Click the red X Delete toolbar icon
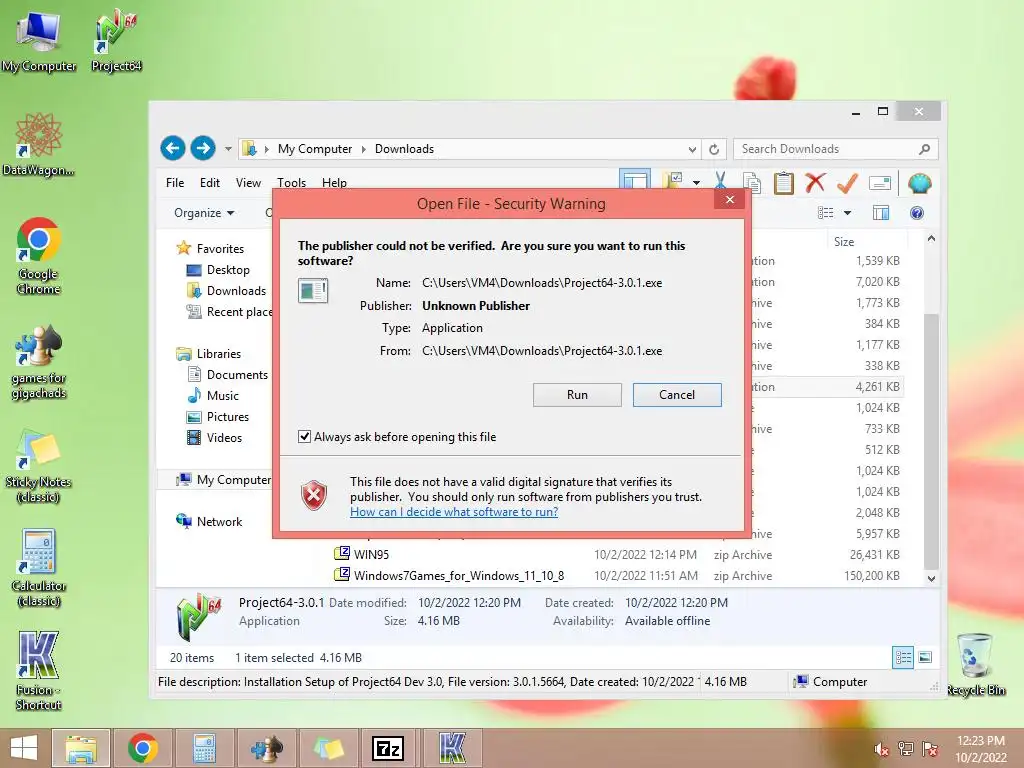The image size is (1024, 768). pyautogui.click(x=815, y=183)
